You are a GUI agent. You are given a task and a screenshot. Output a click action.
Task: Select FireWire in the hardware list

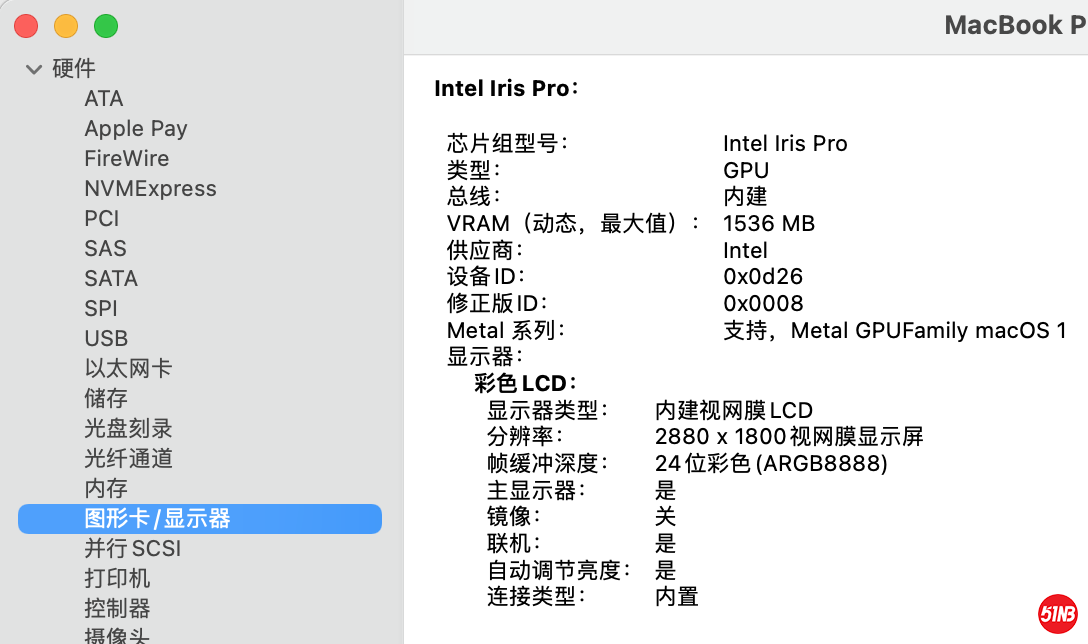pos(127,159)
